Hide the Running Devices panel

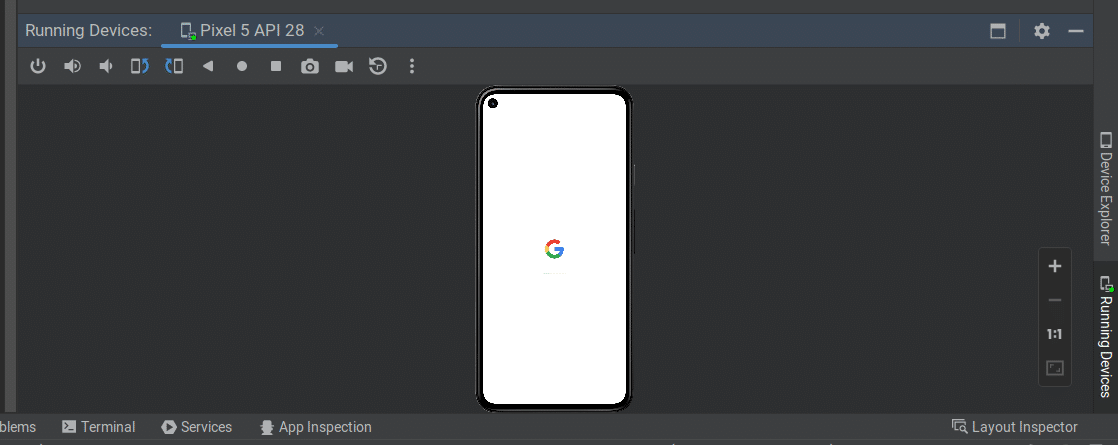click(1076, 31)
